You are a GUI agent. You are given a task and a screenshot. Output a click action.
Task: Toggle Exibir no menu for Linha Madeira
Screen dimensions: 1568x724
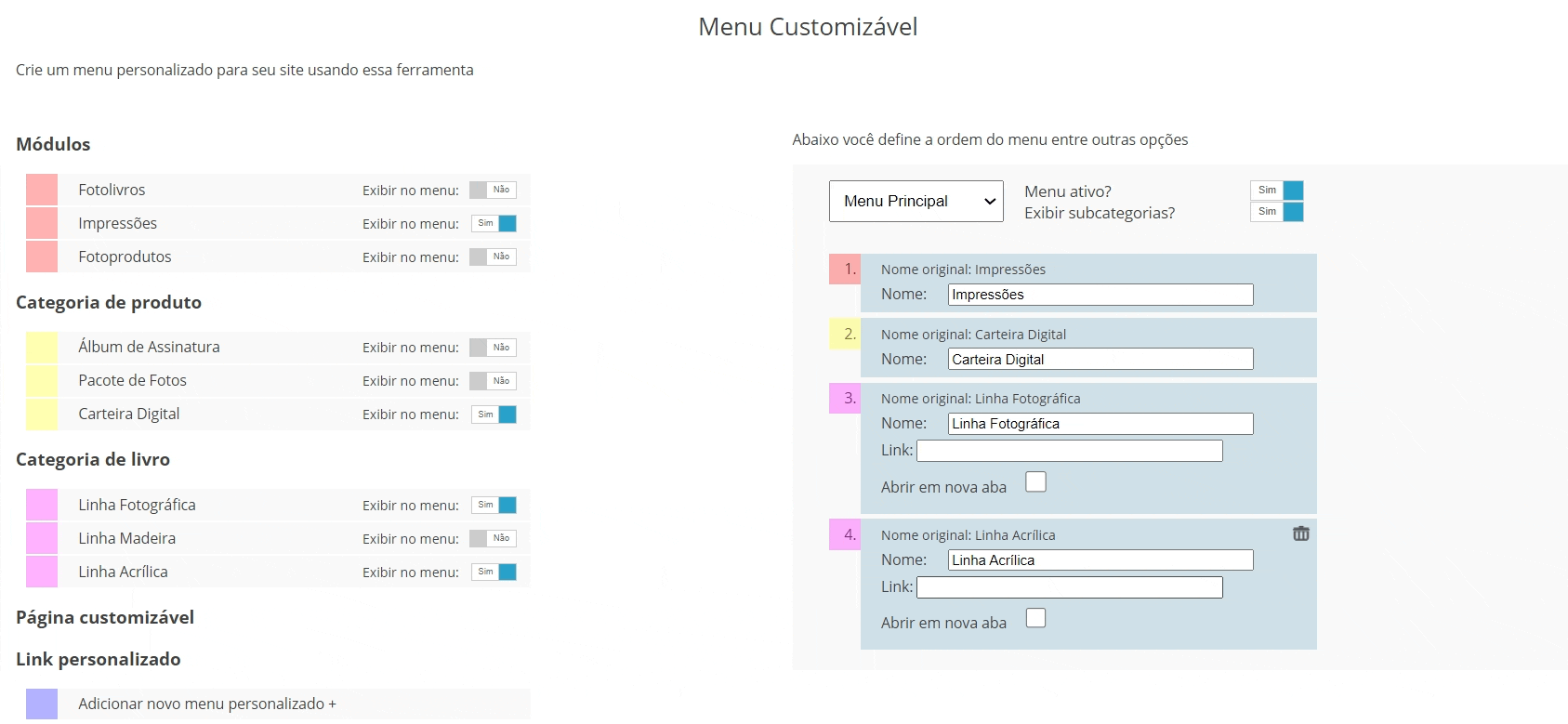click(x=493, y=538)
